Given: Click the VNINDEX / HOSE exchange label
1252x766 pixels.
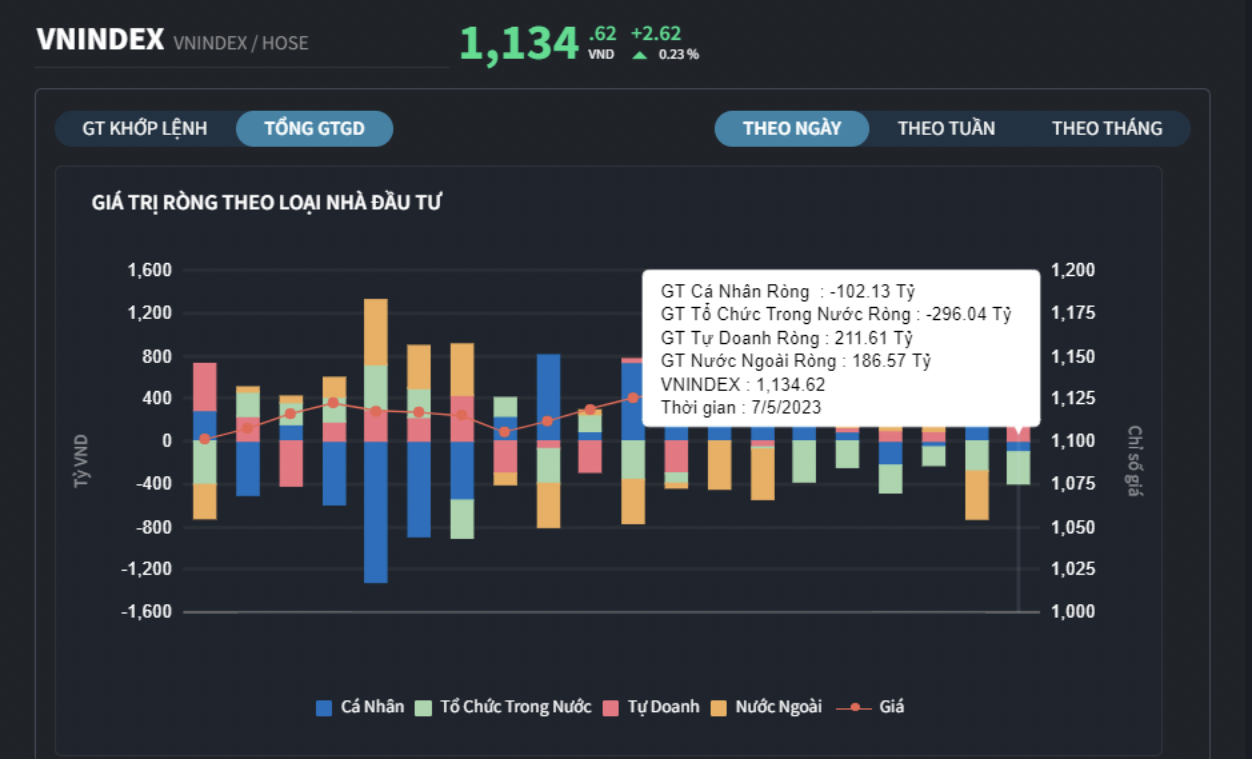Looking at the screenshot, I should tap(240, 43).
